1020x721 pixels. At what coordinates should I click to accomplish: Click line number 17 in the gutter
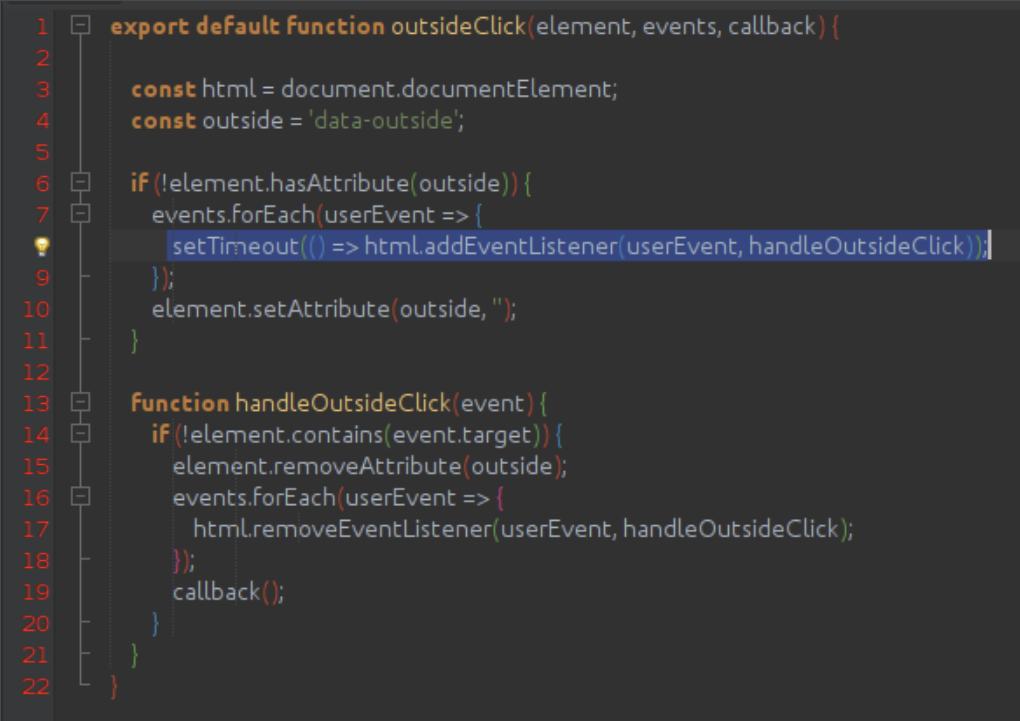click(x=35, y=529)
